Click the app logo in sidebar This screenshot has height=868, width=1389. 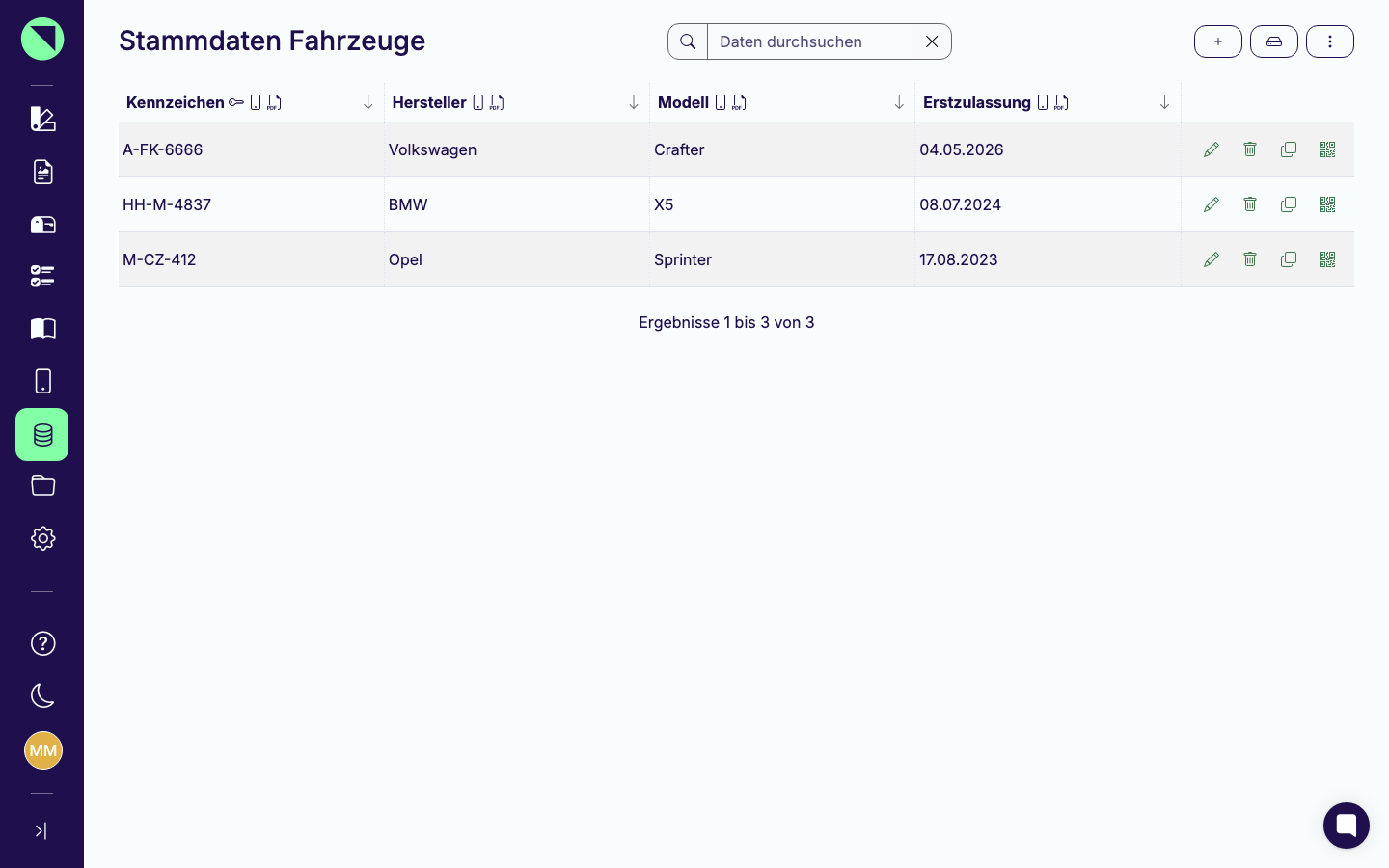42,39
